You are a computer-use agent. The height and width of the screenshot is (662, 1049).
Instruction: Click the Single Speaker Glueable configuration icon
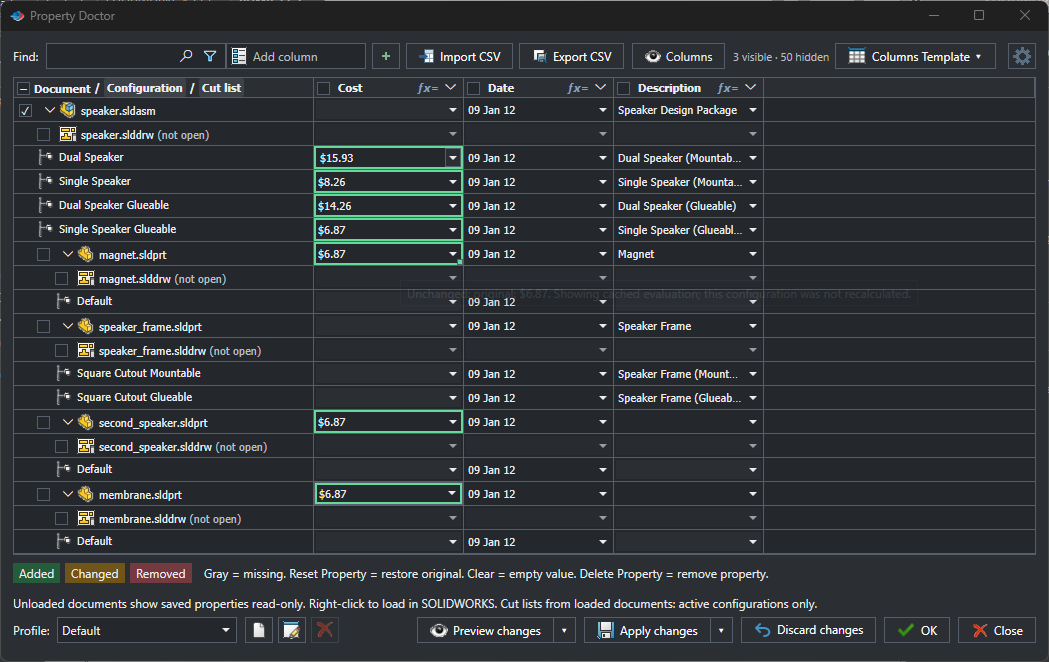[45, 229]
